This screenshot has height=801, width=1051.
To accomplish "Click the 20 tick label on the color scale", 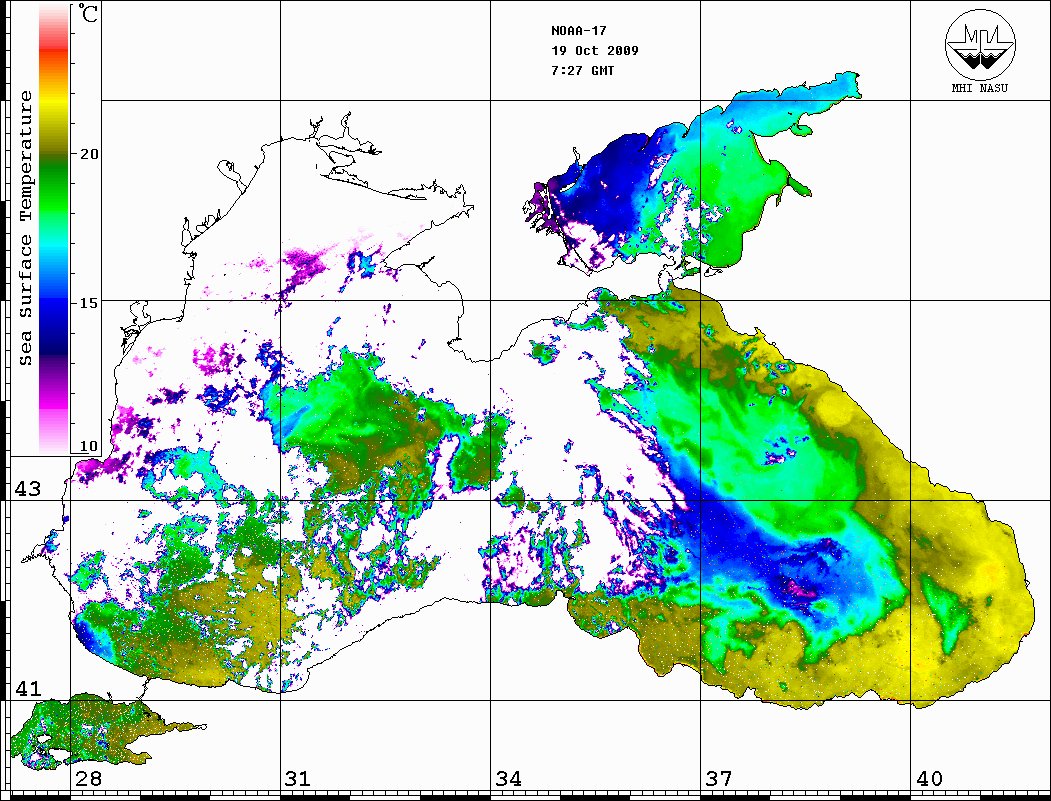I will click(88, 154).
